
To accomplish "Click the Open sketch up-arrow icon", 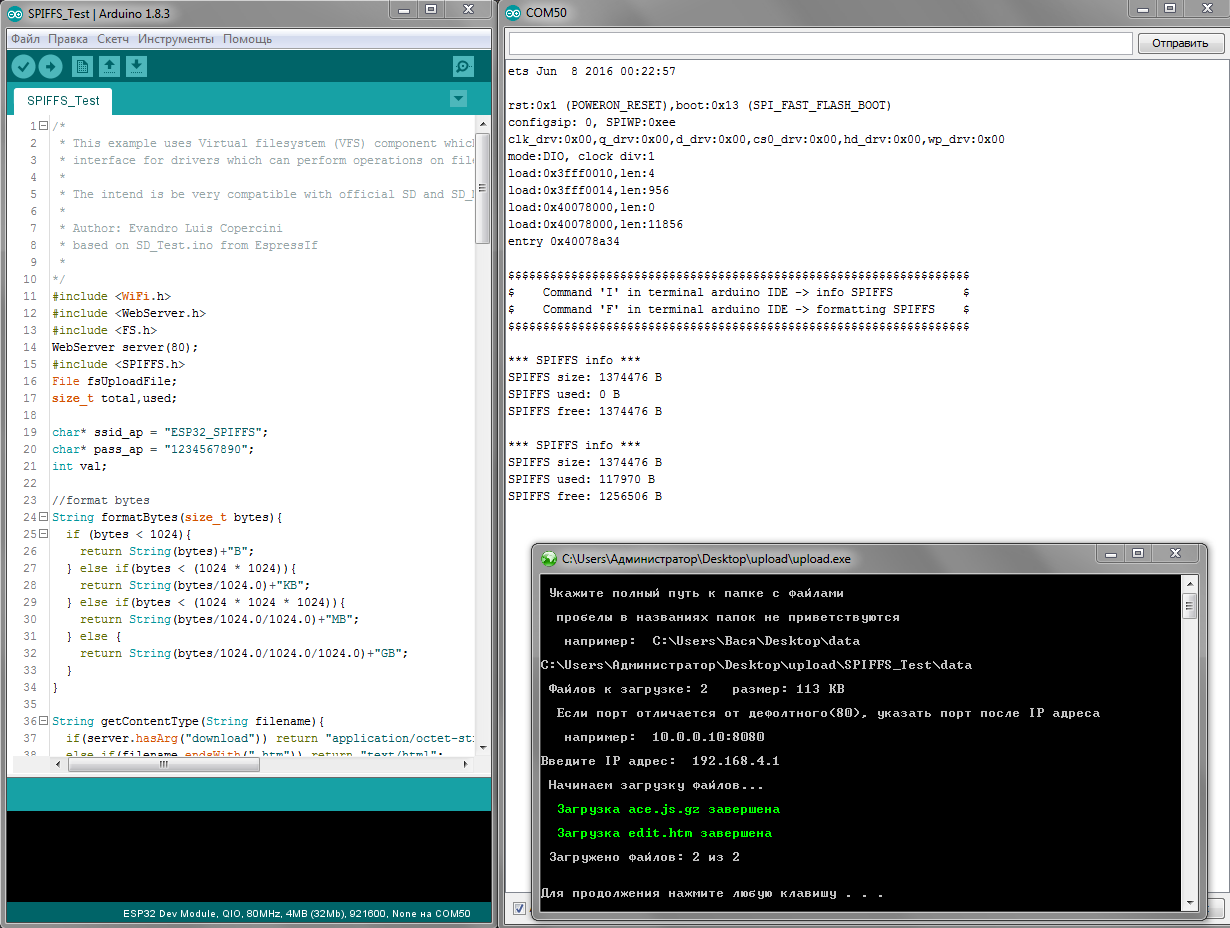I will [x=110, y=67].
